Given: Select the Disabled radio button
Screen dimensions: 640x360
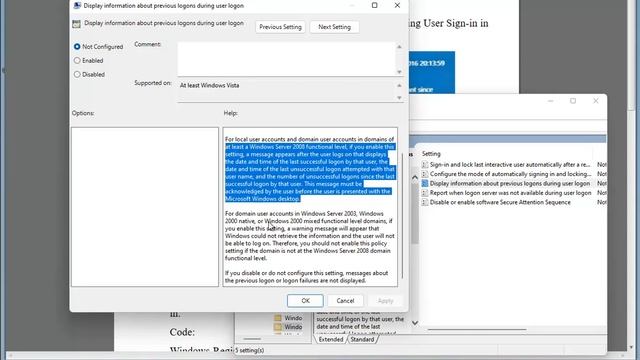Looking at the screenshot, I should (x=77, y=75).
